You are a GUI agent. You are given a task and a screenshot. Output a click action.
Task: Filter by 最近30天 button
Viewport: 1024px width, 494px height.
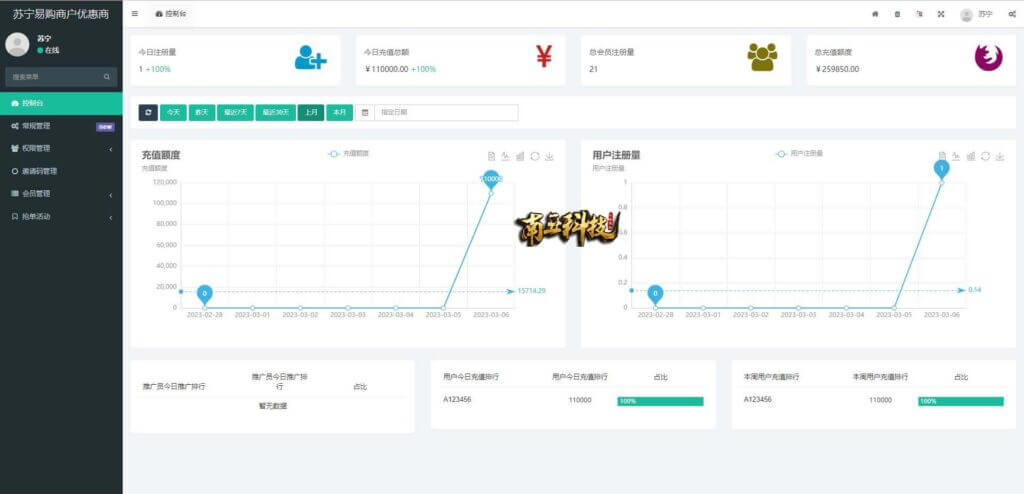coord(276,112)
